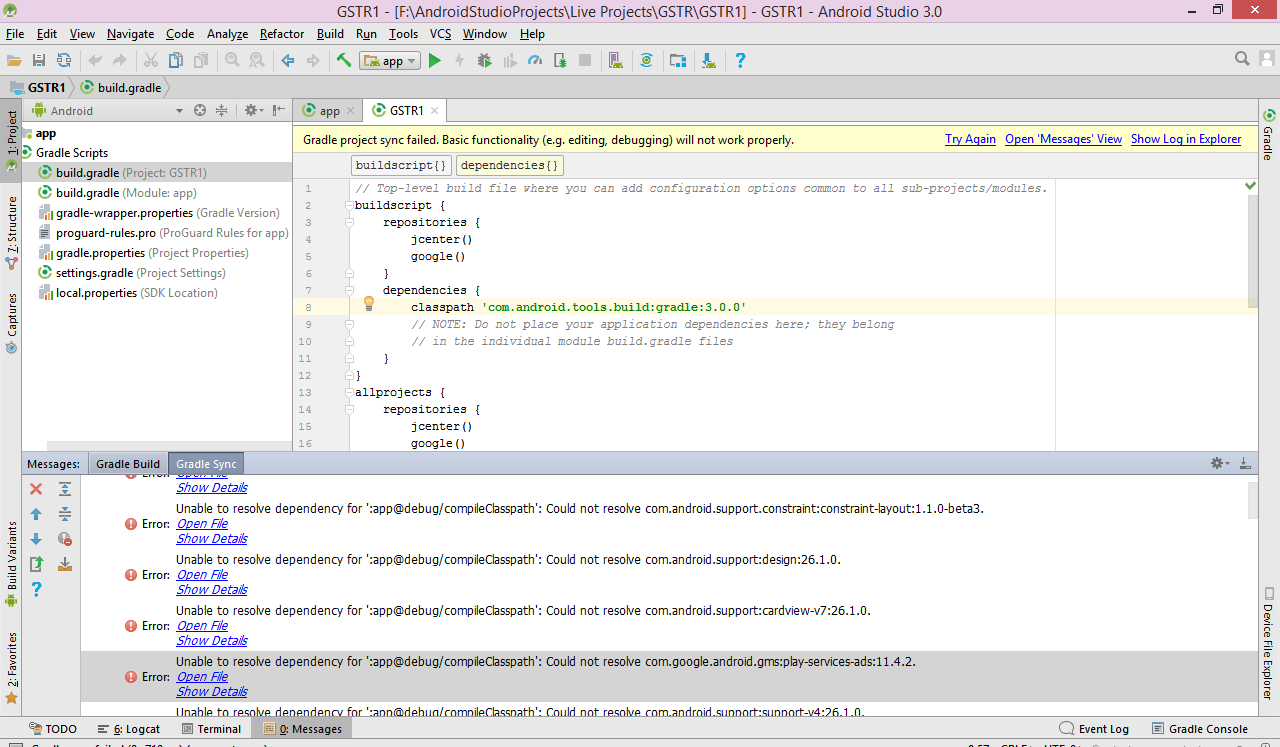The height and width of the screenshot is (747, 1280).
Task: Run the app with the green play icon
Action: point(434,61)
